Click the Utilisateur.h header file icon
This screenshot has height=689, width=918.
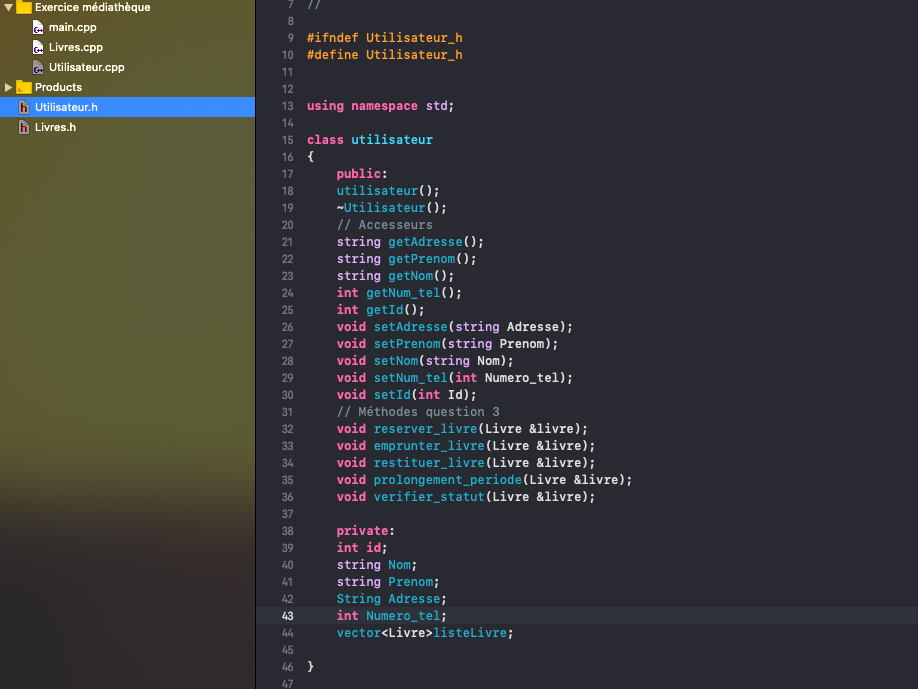pyautogui.click(x=25, y=107)
